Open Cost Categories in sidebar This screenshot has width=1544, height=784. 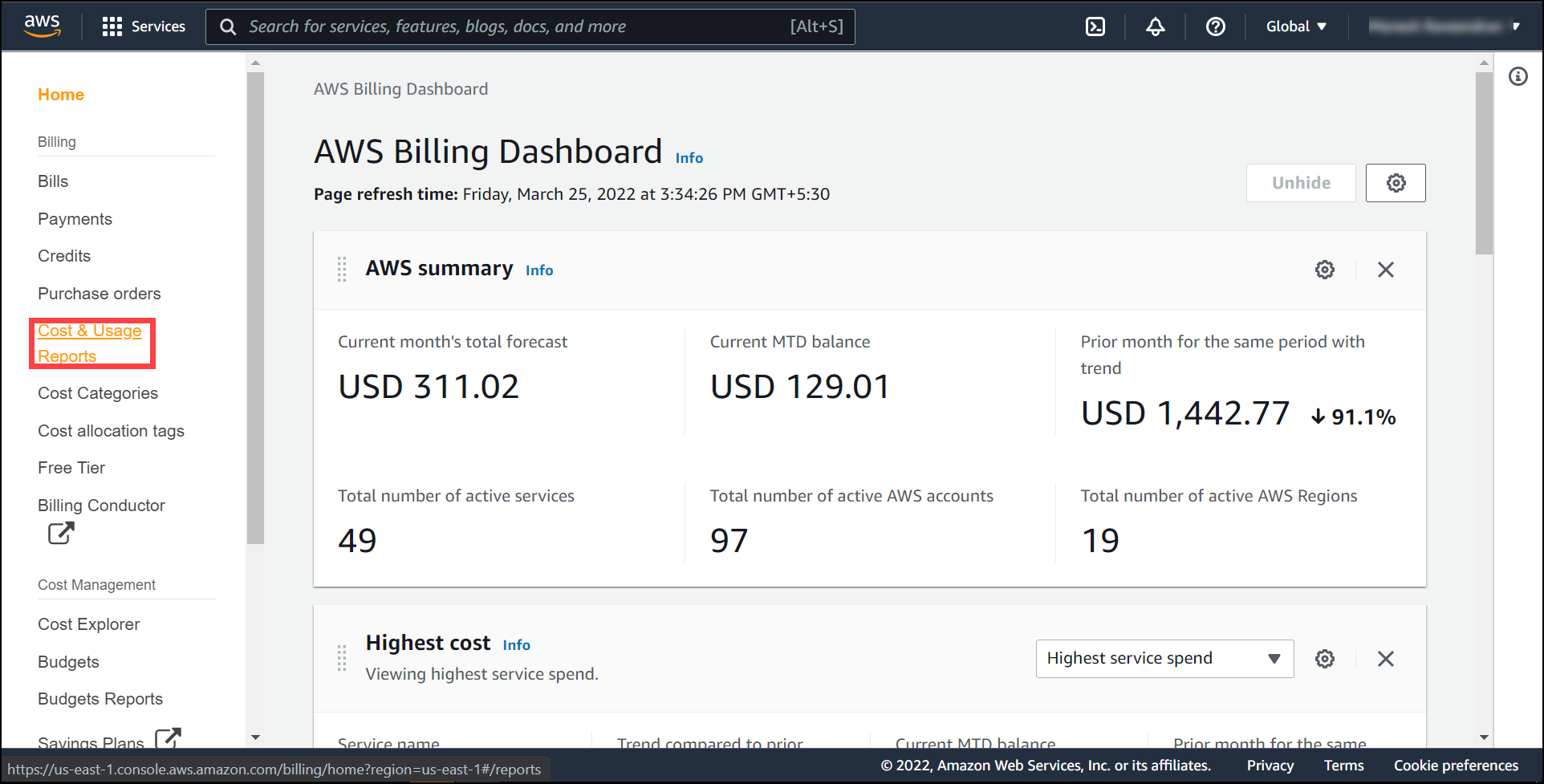tap(98, 393)
